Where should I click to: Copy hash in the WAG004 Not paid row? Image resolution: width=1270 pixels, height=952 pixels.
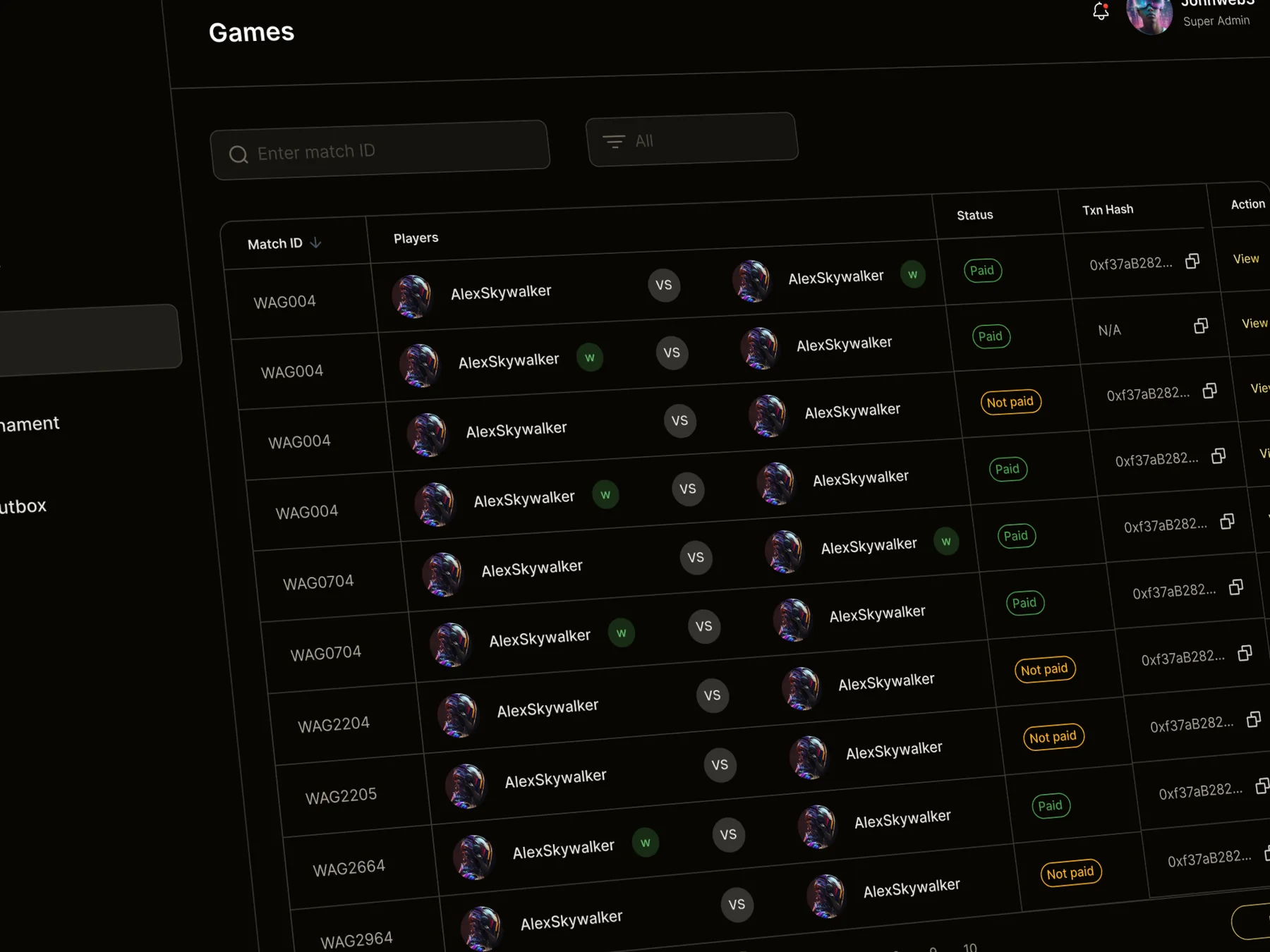click(x=1210, y=391)
